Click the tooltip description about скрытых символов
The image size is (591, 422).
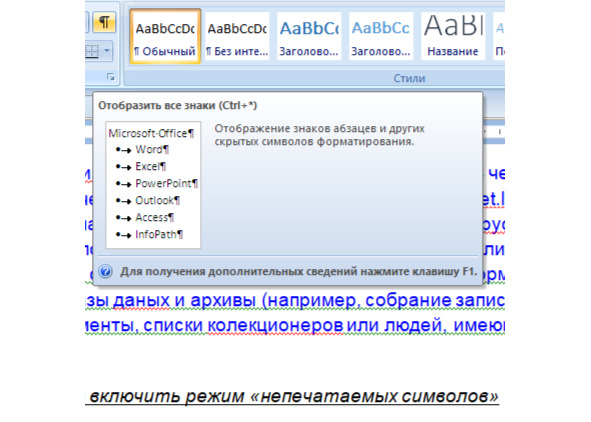pyautogui.click(x=319, y=135)
